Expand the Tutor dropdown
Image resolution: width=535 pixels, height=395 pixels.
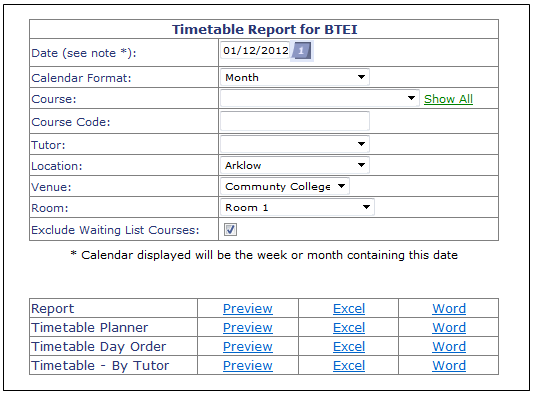(295, 144)
